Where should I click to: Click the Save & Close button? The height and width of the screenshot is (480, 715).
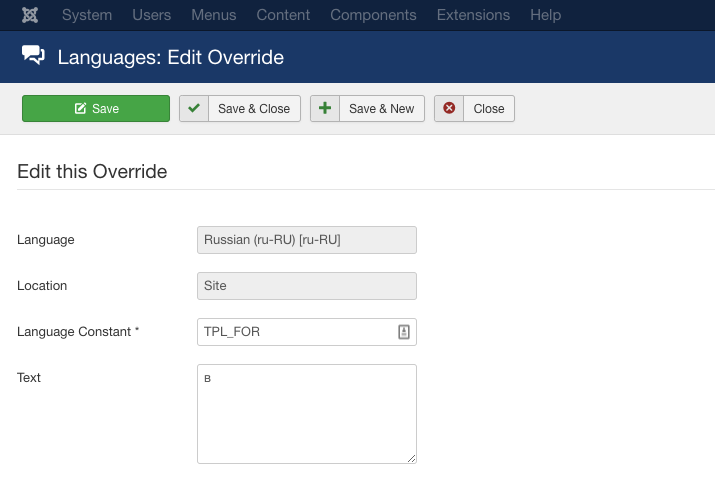click(254, 108)
